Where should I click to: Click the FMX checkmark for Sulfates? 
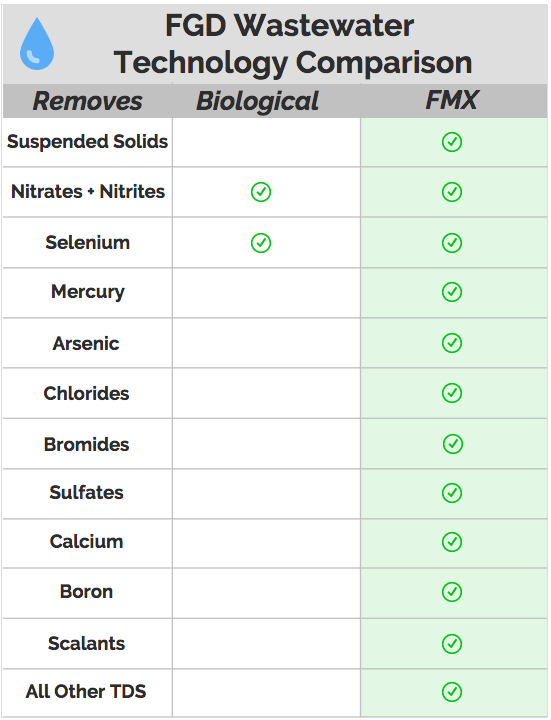point(452,493)
